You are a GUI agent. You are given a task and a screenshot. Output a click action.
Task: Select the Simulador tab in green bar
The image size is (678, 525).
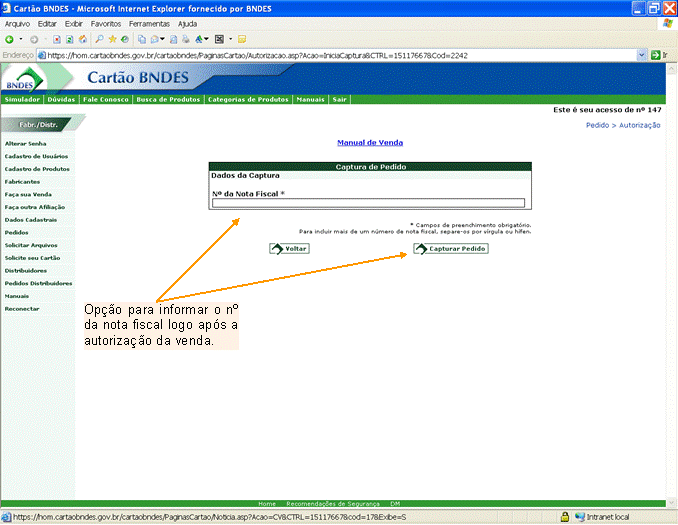pos(22,99)
